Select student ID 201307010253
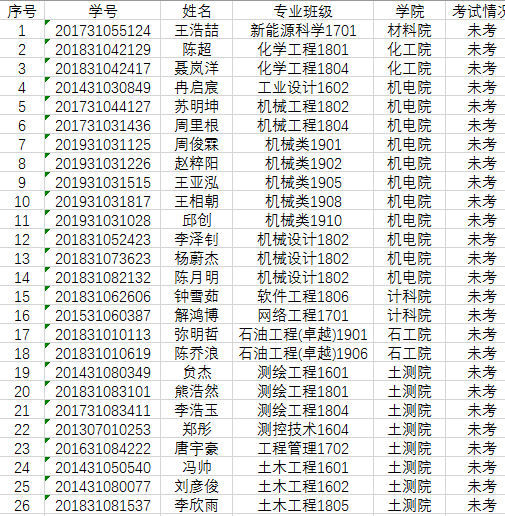This screenshot has height=516, width=505. 103,428
